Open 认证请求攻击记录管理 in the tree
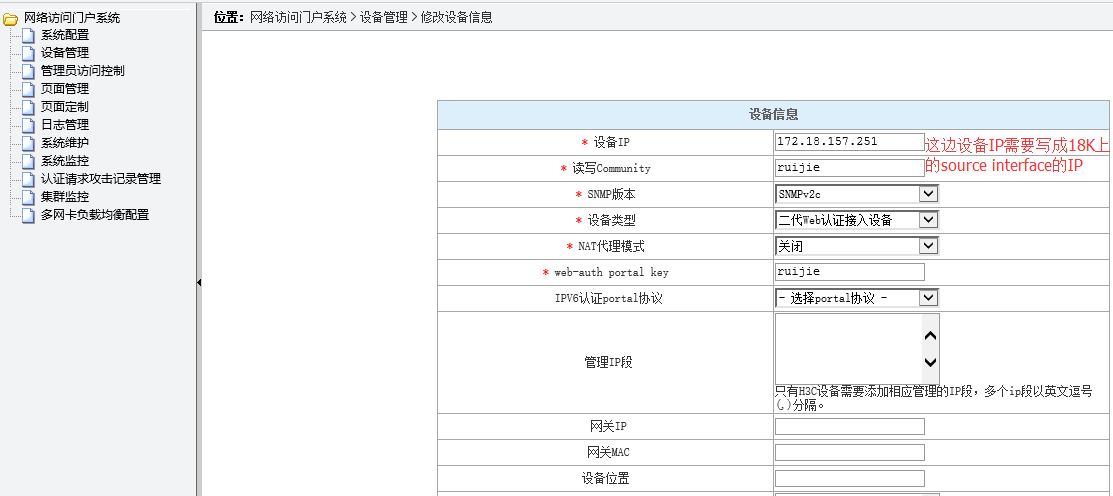The width and height of the screenshot is (1113, 496). [101, 179]
